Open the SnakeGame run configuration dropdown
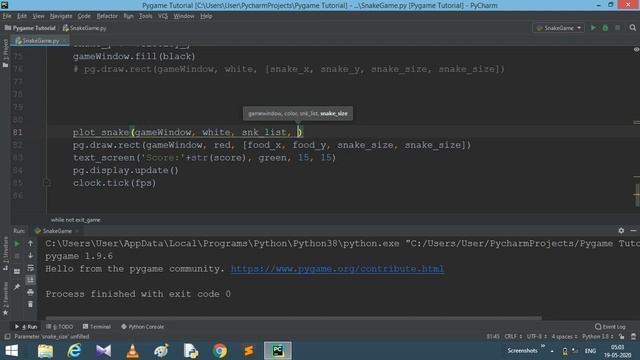Screen dimensions: 640x360 pos(558,28)
